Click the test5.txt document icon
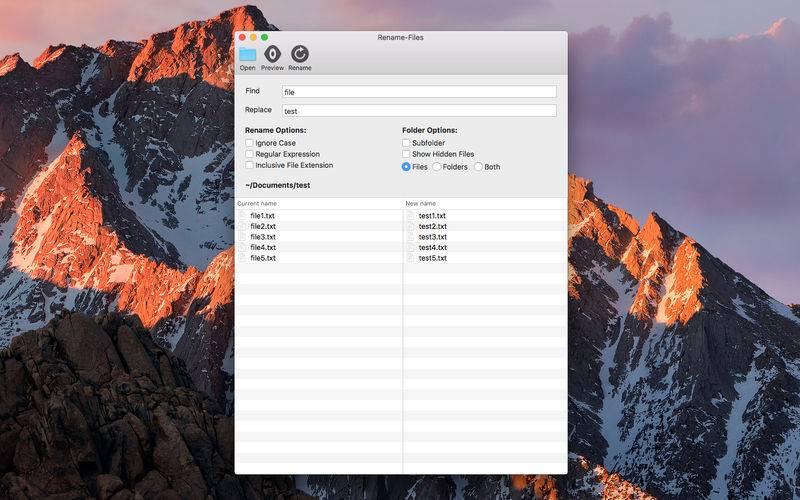The height and width of the screenshot is (500, 800). pos(410,258)
